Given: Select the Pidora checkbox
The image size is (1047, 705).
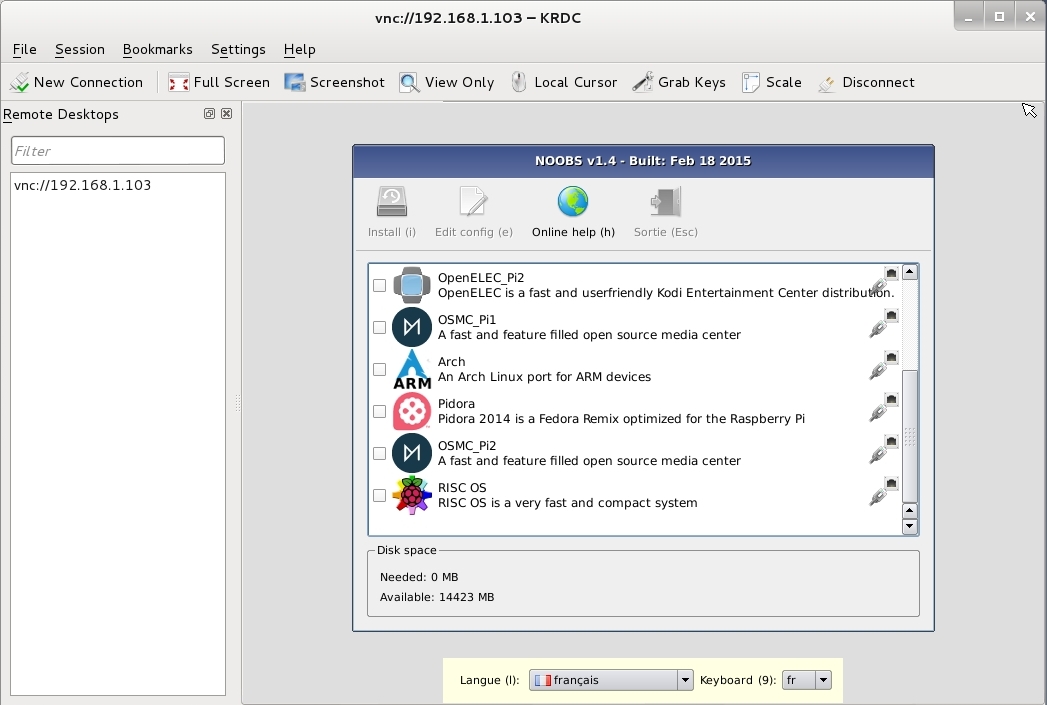Looking at the screenshot, I should [379, 412].
